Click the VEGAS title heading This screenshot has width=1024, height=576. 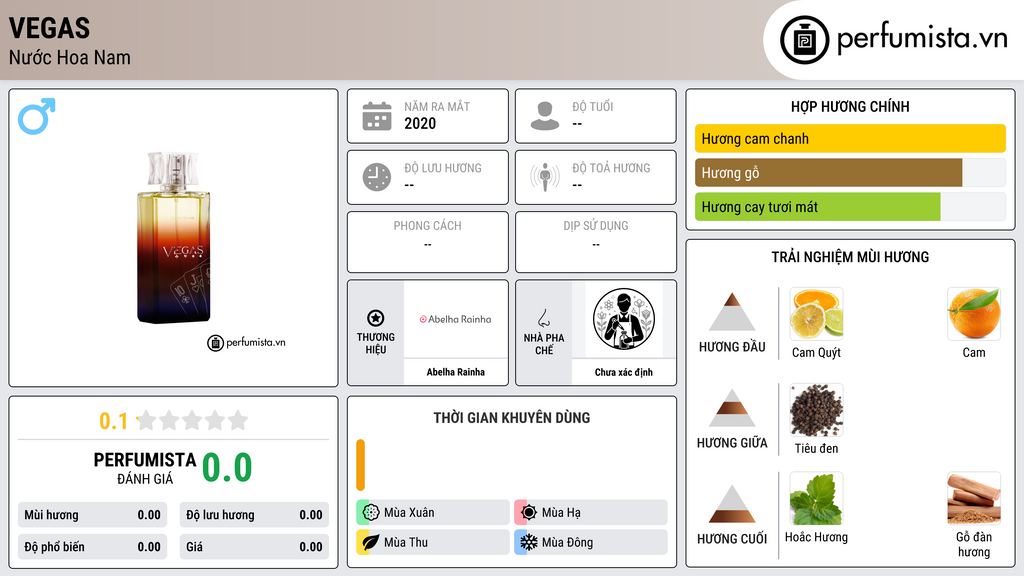(50, 28)
